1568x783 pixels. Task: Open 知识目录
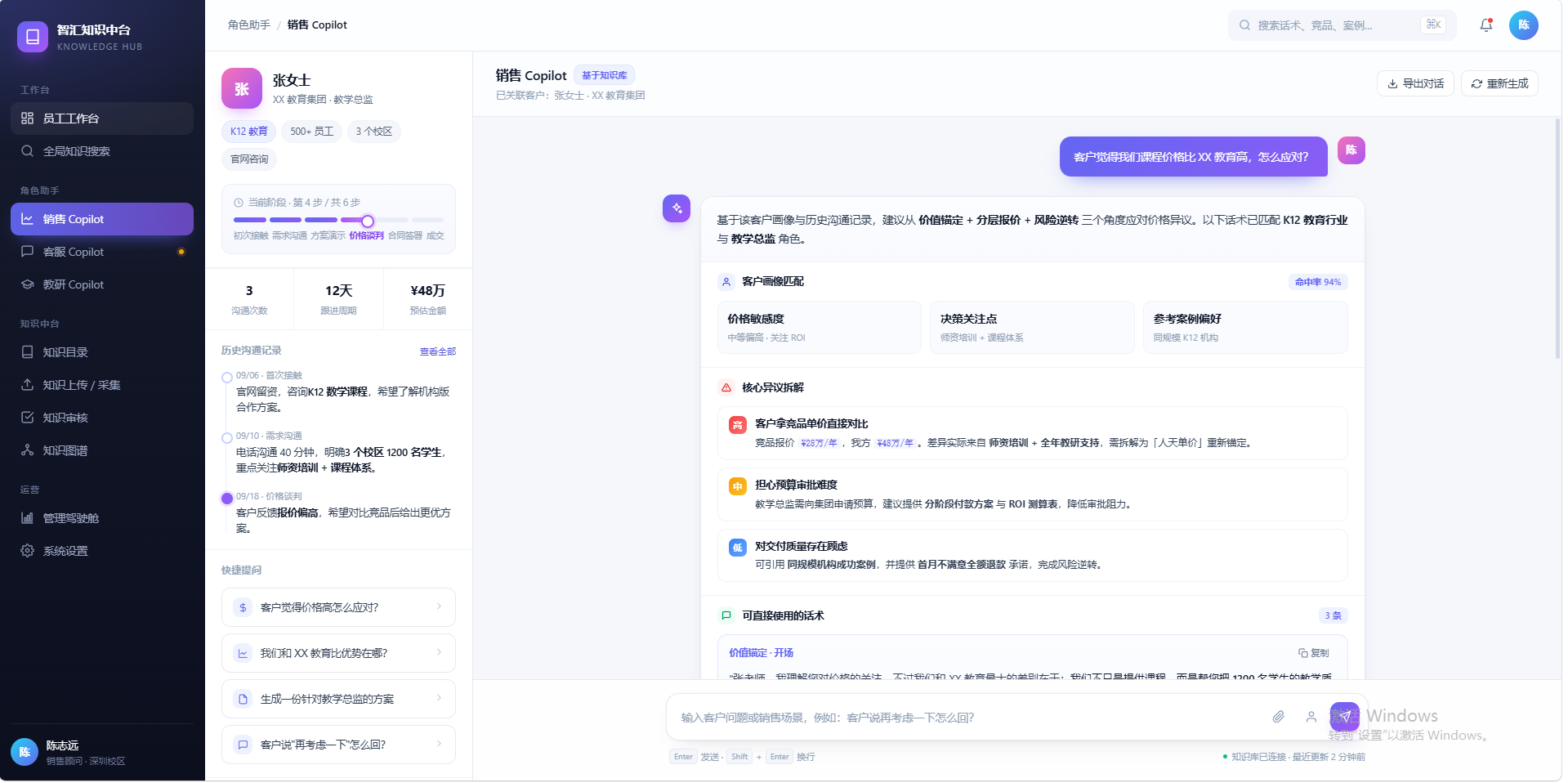[x=102, y=352]
